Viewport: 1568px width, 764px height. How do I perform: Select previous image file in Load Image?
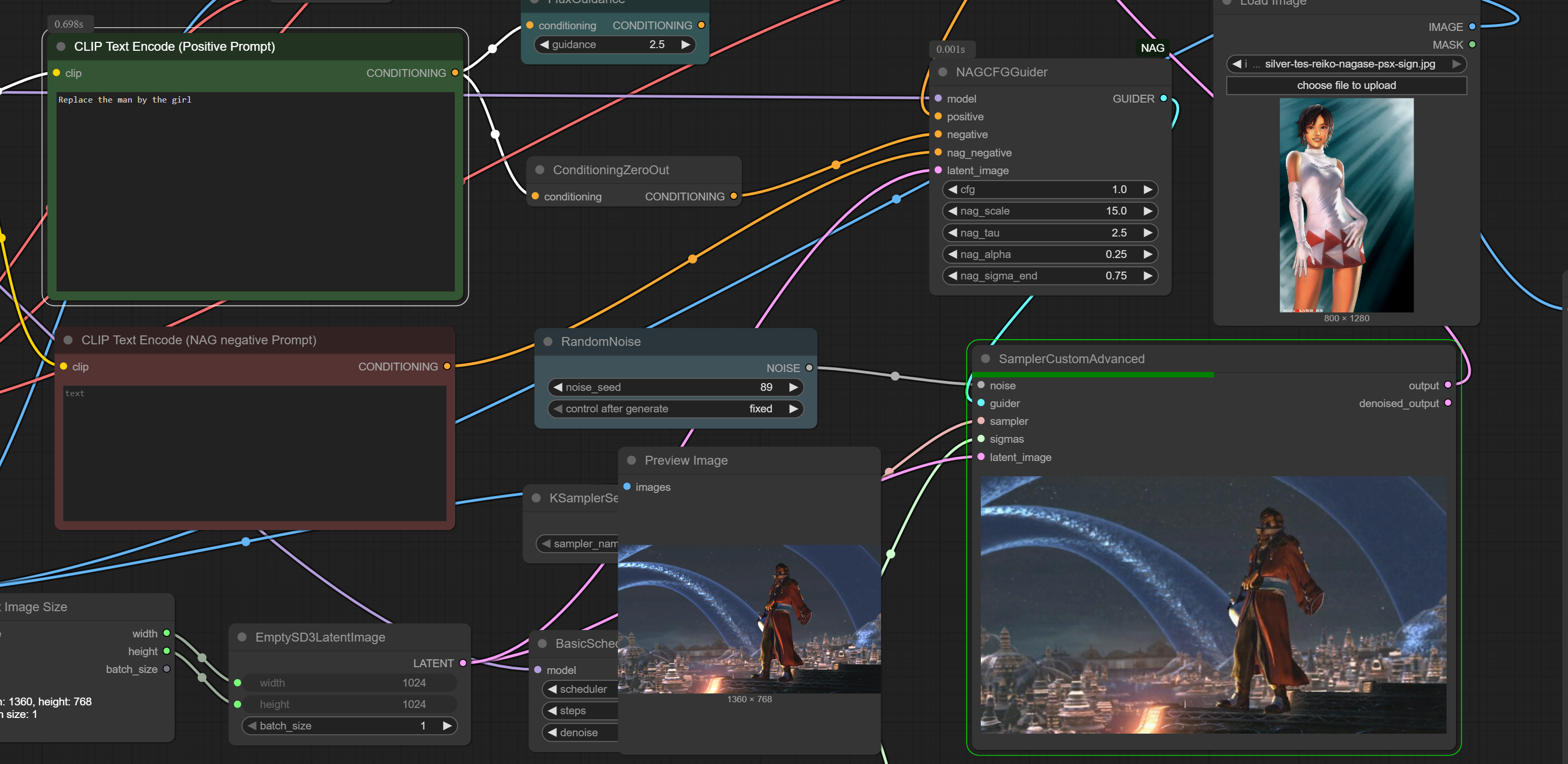click(x=1236, y=64)
